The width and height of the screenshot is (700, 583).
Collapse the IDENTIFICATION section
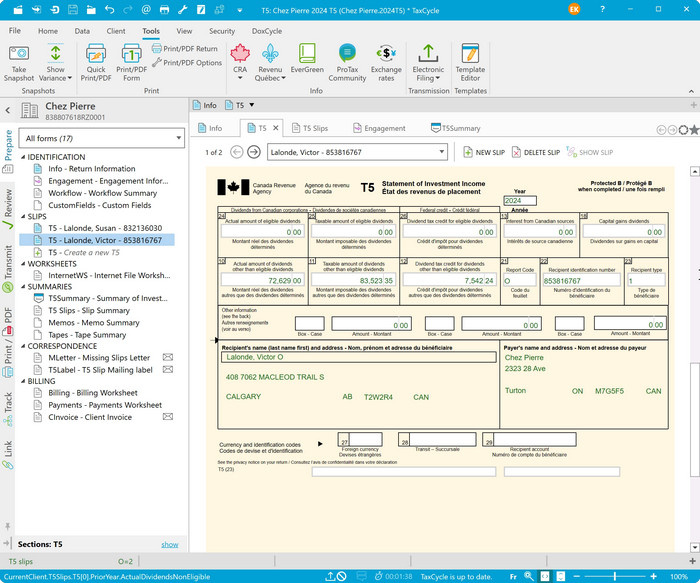(x=22, y=157)
